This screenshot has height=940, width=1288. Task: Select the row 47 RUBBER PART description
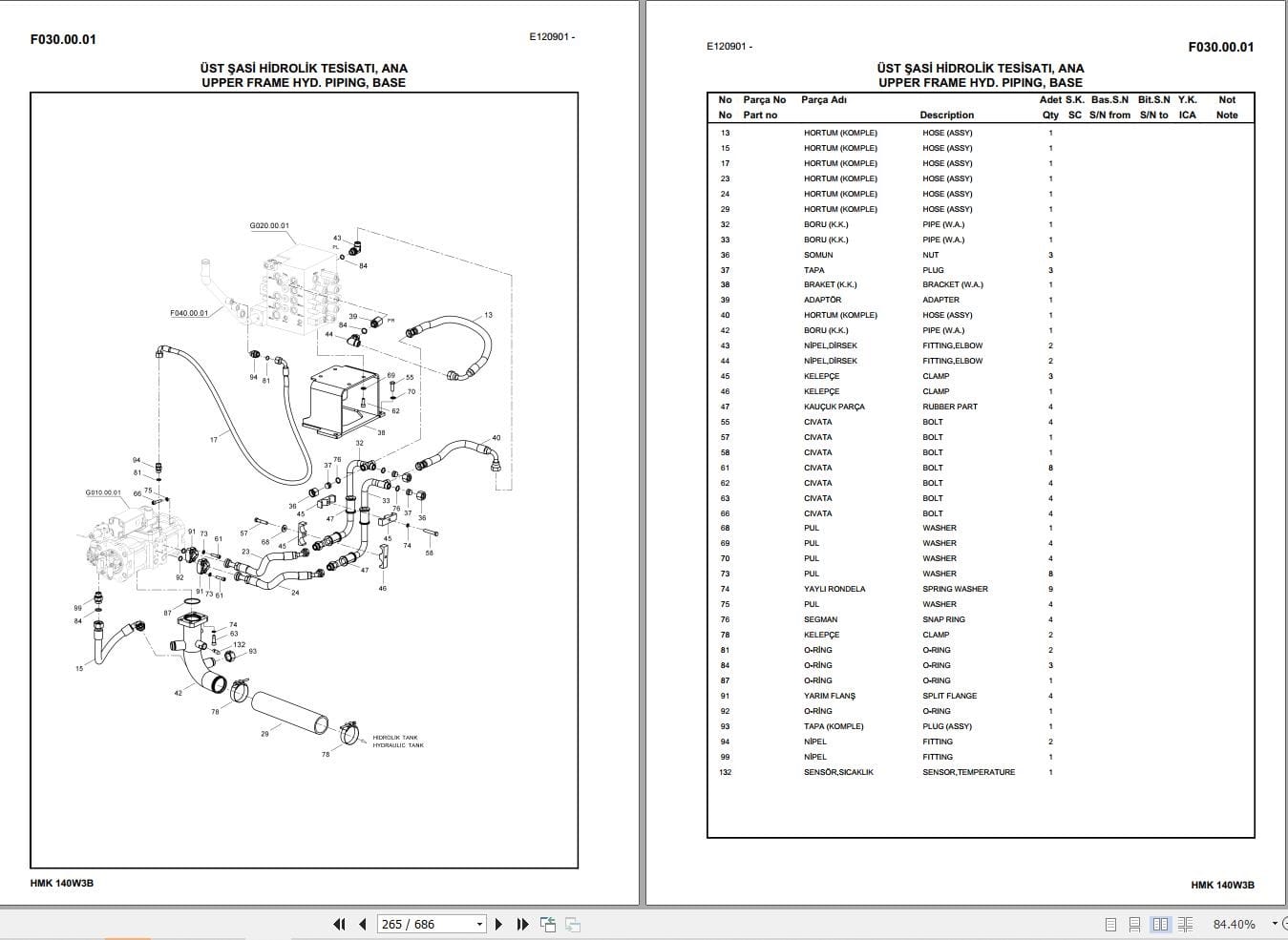[950, 407]
